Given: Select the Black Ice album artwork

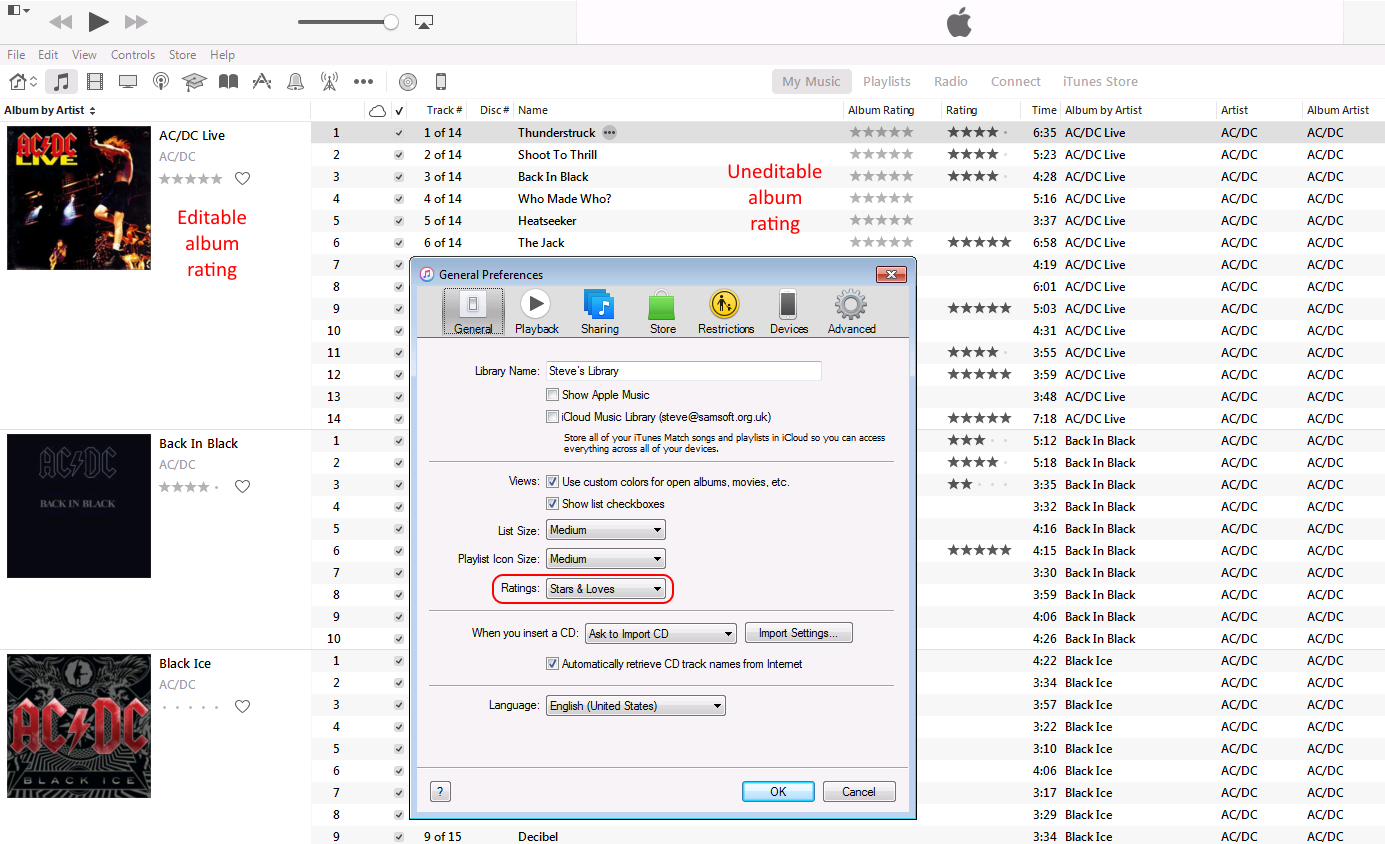Looking at the screenshot, I should [x=79, y=726].
